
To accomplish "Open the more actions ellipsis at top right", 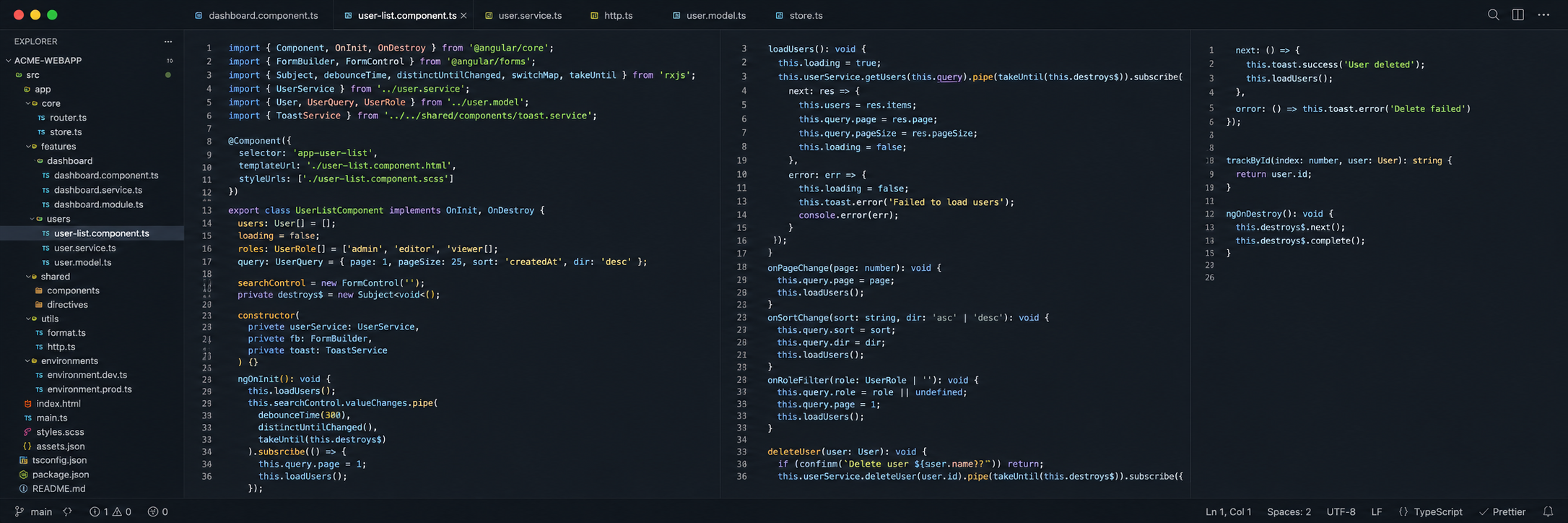I will (x=1543, y=14).
